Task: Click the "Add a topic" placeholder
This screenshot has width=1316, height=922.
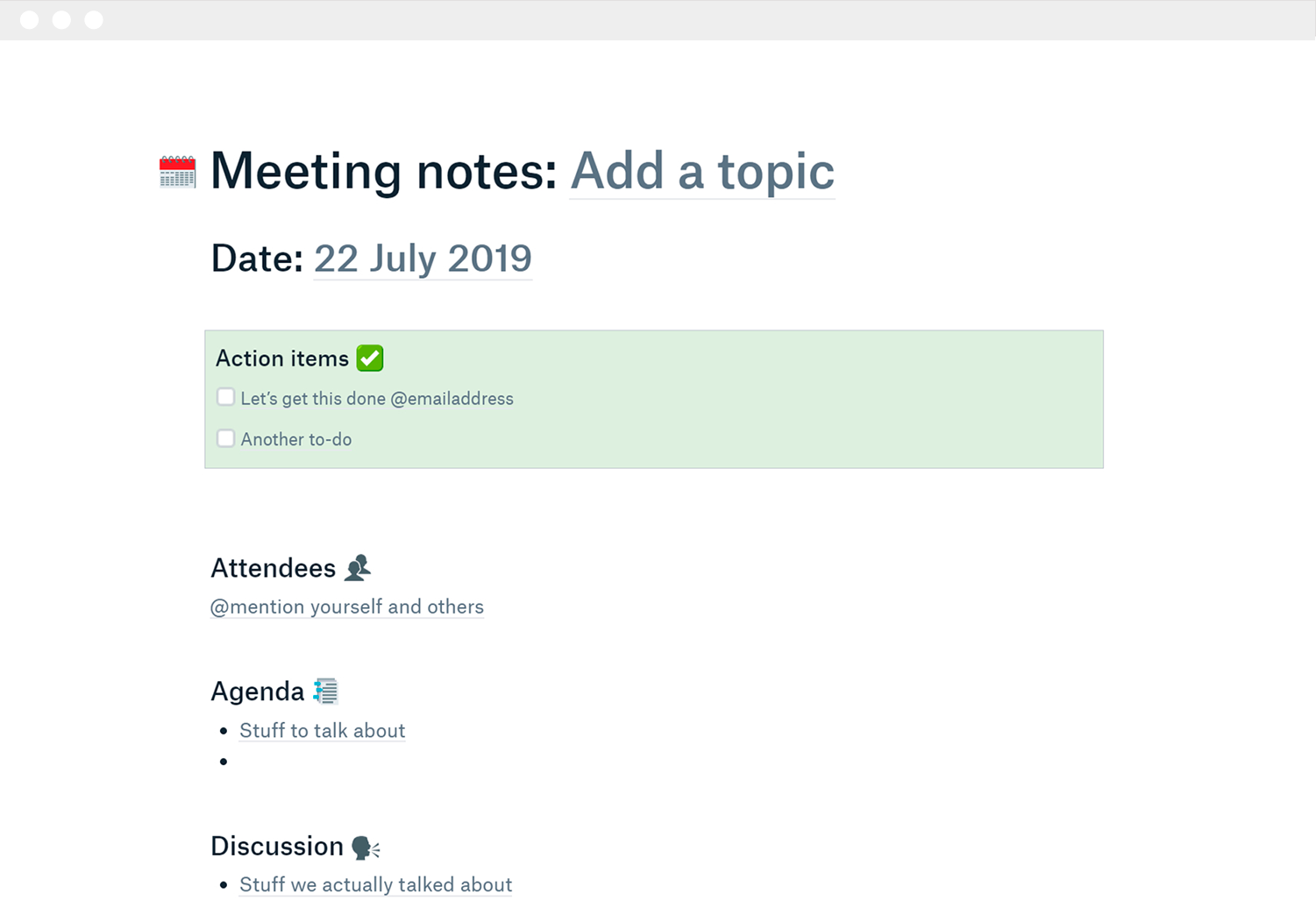Action: 701,171
